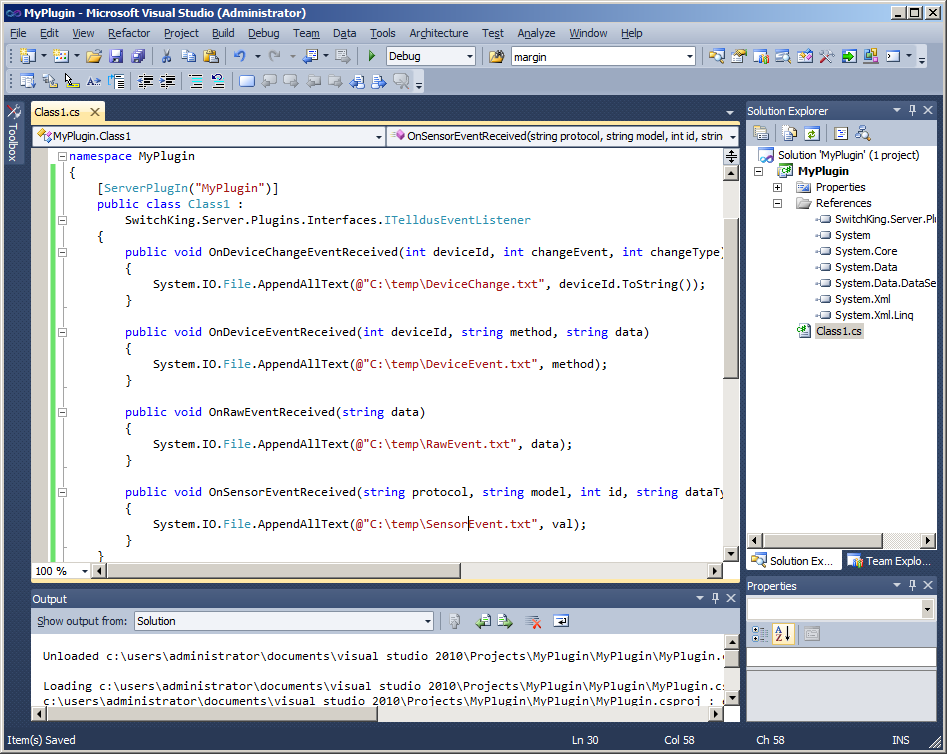Image resolution: width=947 pixels, height=754 pixels.
Task: Toggle auto-hide pin on Output panel
Action: click(715, 598)
